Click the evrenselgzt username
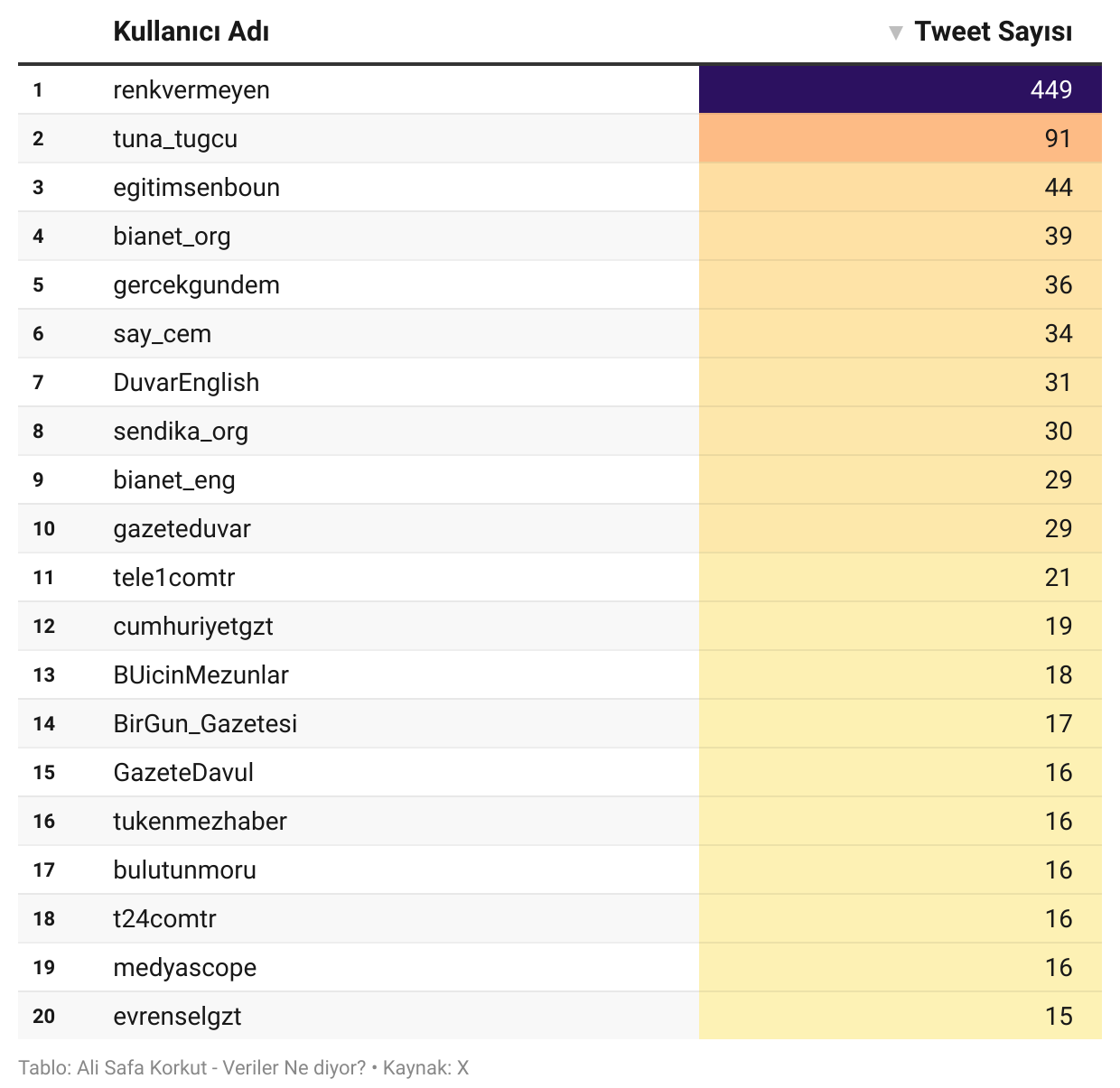 coord(177,1017)
